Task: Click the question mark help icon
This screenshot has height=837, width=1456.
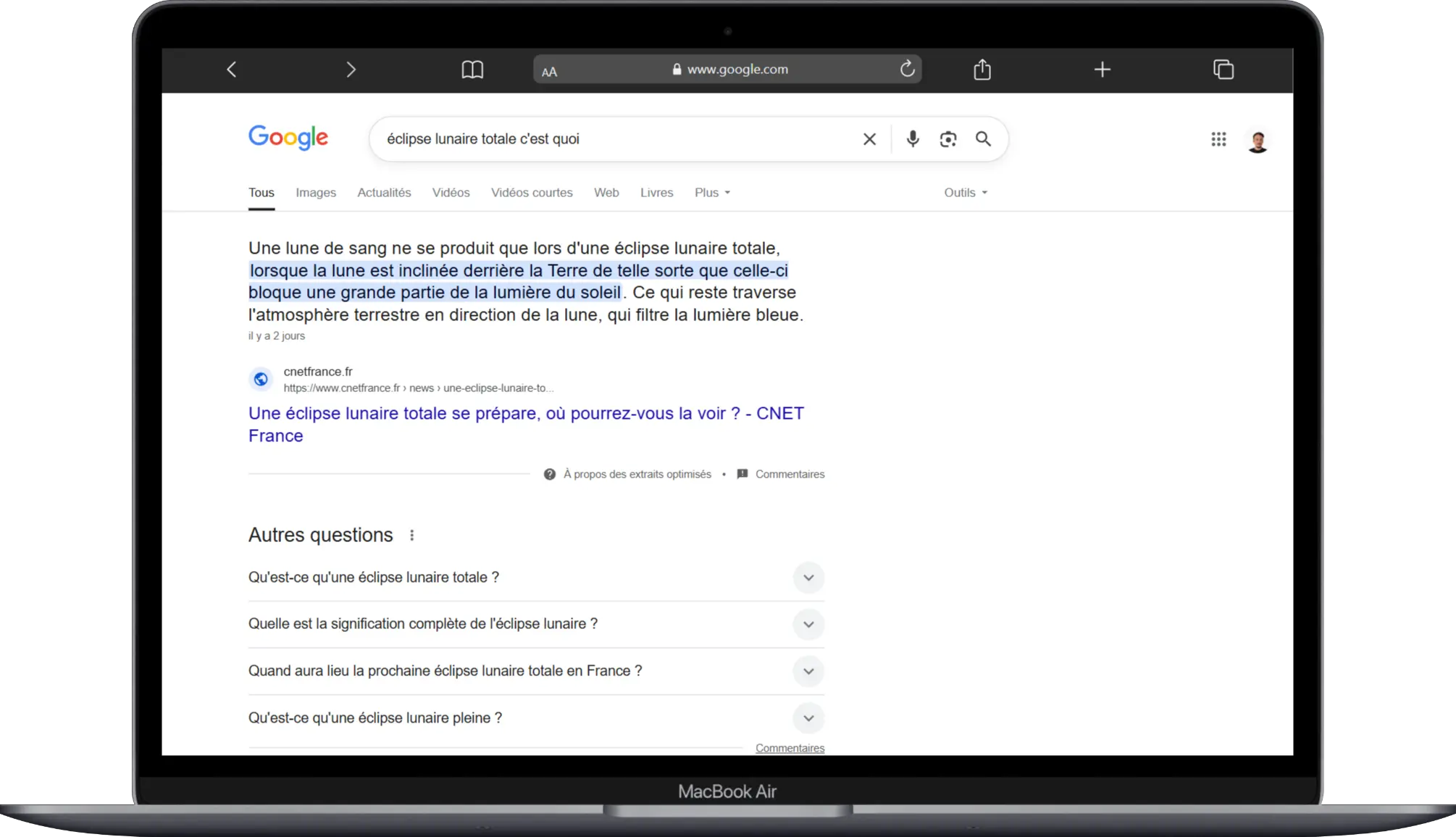Action: [x=550, y=474]
